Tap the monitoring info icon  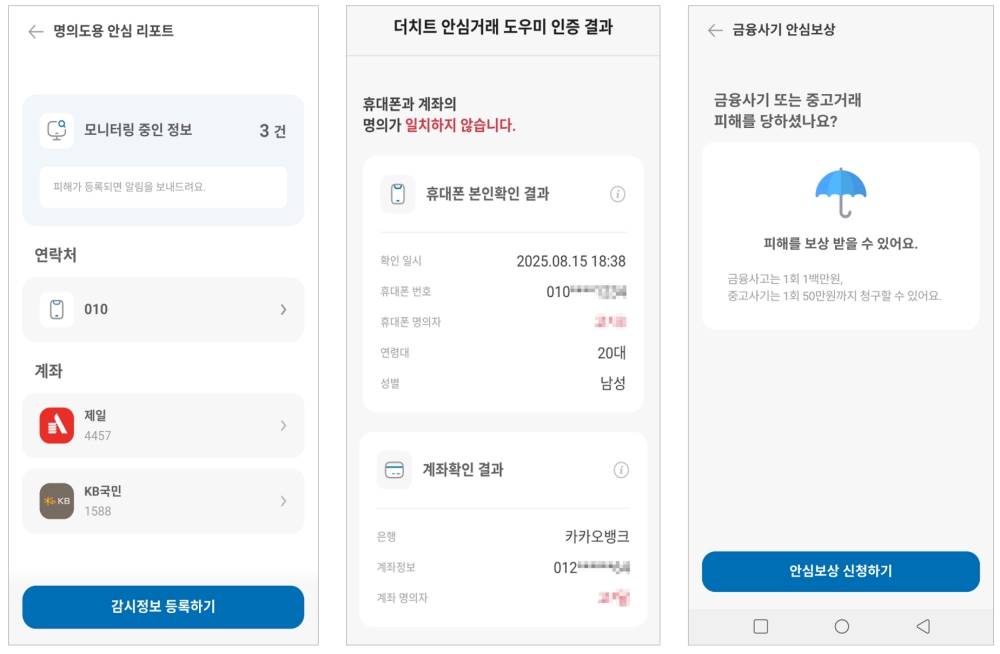57,131
